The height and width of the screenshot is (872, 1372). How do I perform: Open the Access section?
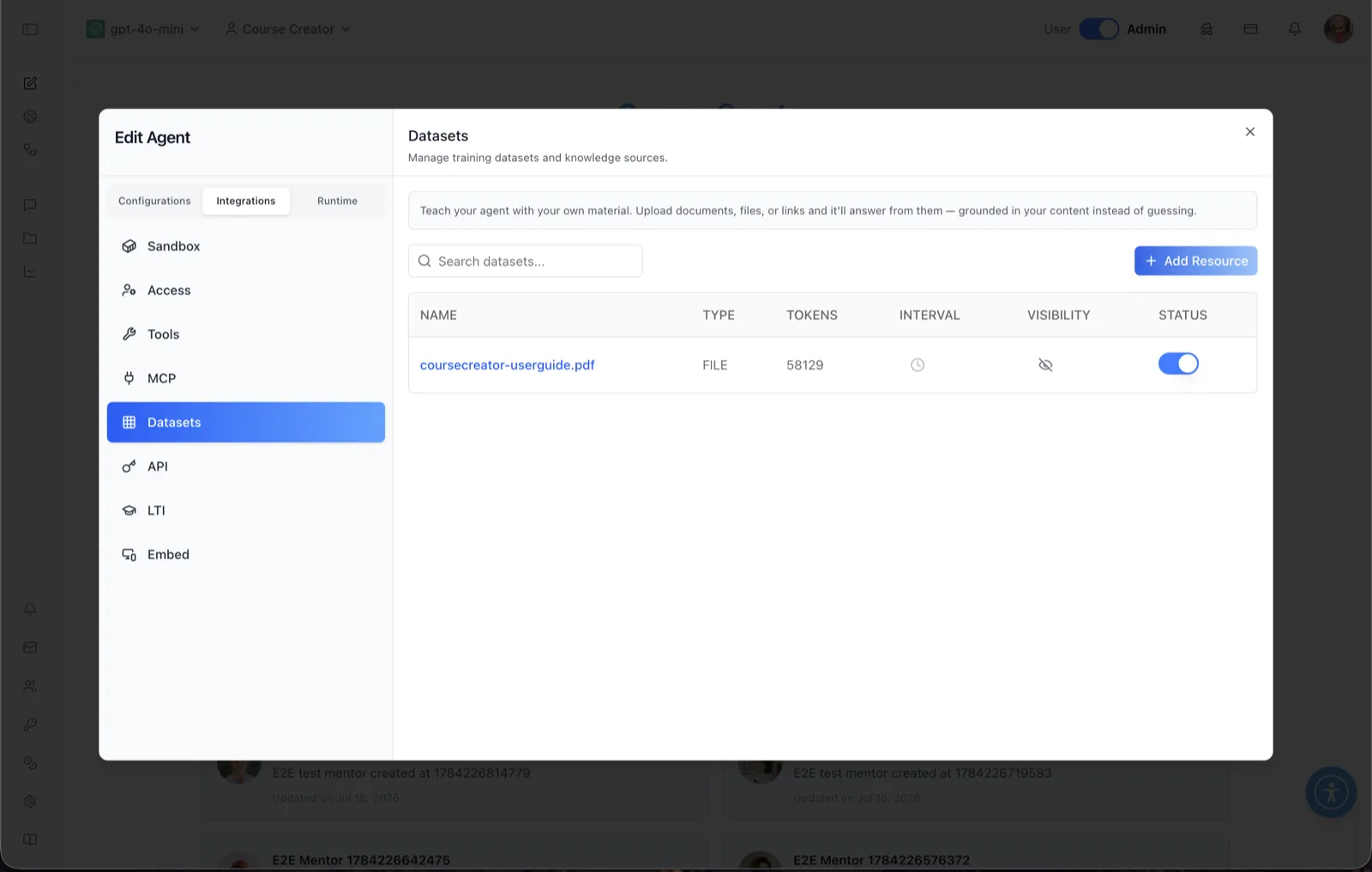coord(246,290)
